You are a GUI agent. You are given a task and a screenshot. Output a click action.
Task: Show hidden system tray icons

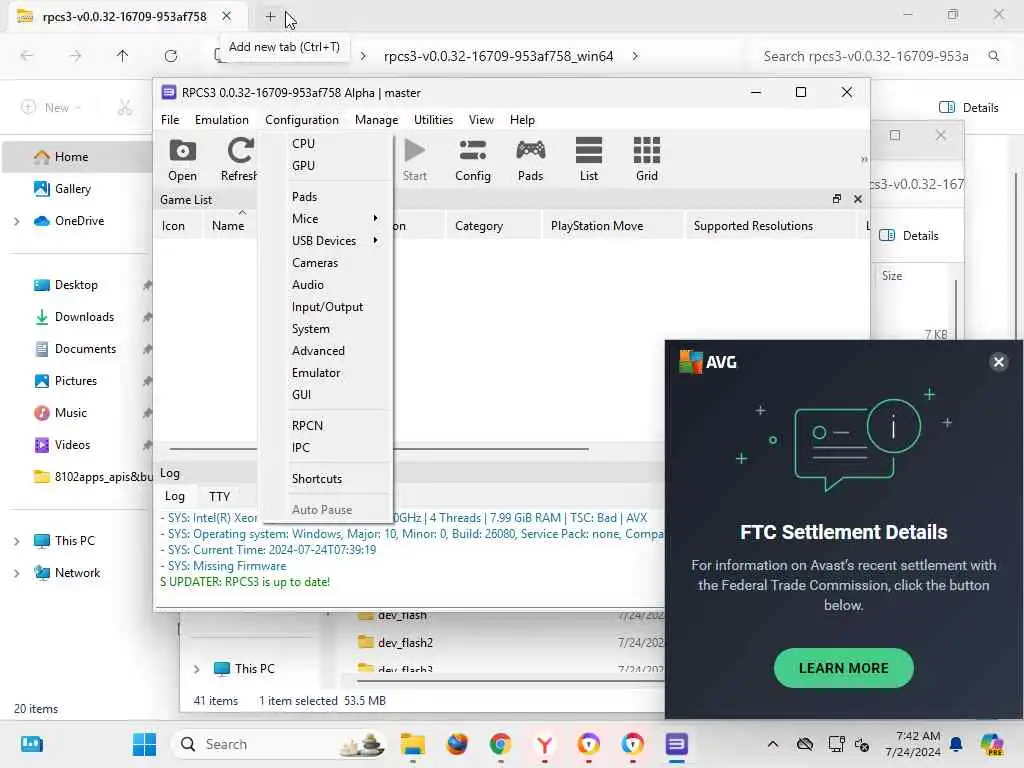[773, 744]
